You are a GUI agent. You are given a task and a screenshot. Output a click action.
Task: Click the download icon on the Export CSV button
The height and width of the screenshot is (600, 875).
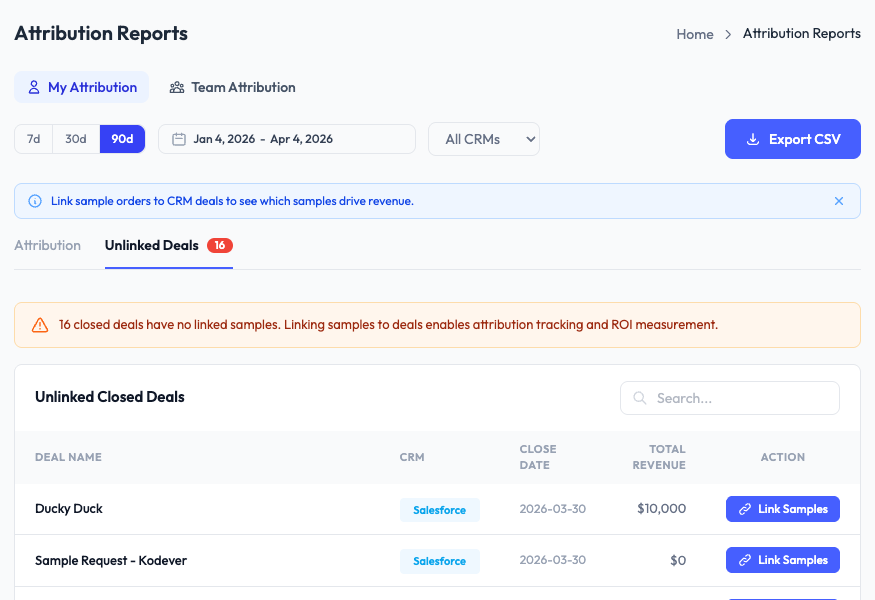[x=752, y=139]
